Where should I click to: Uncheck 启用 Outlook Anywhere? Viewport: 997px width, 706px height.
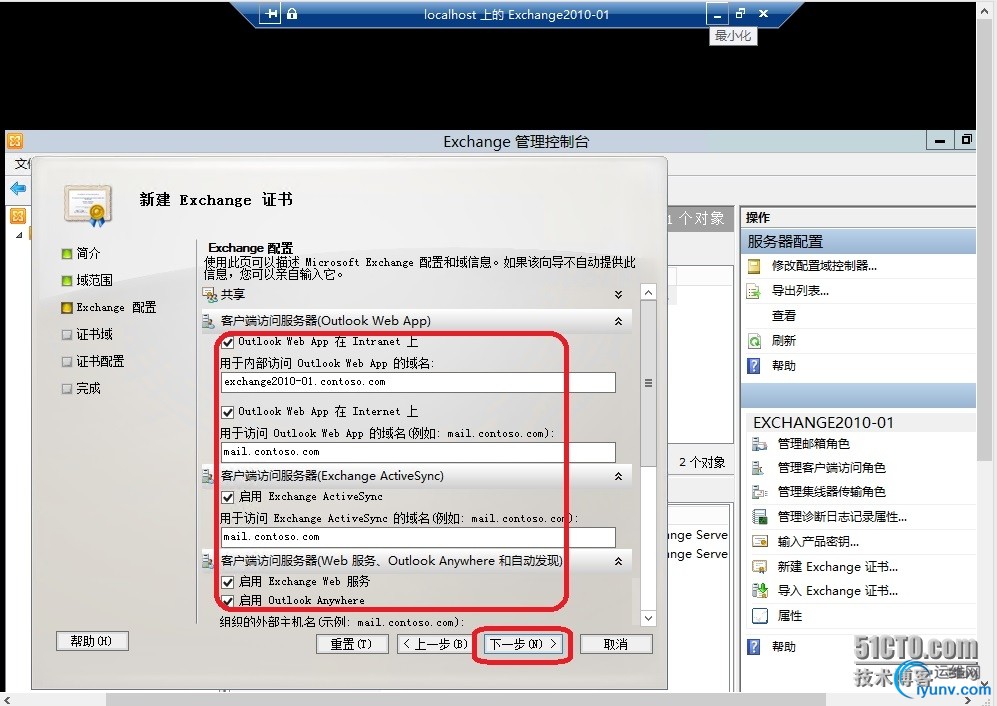228,600
